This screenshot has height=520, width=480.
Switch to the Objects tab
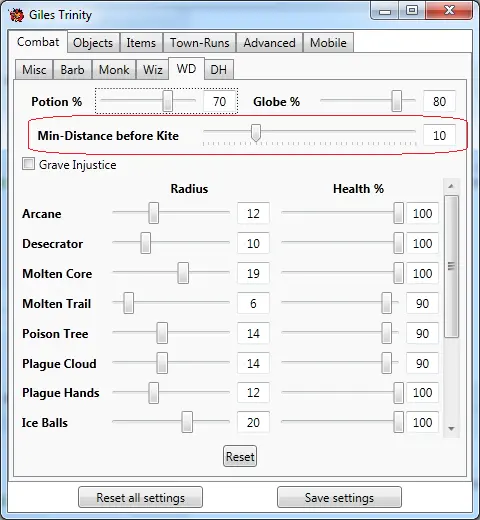click(x=93, y=43)
